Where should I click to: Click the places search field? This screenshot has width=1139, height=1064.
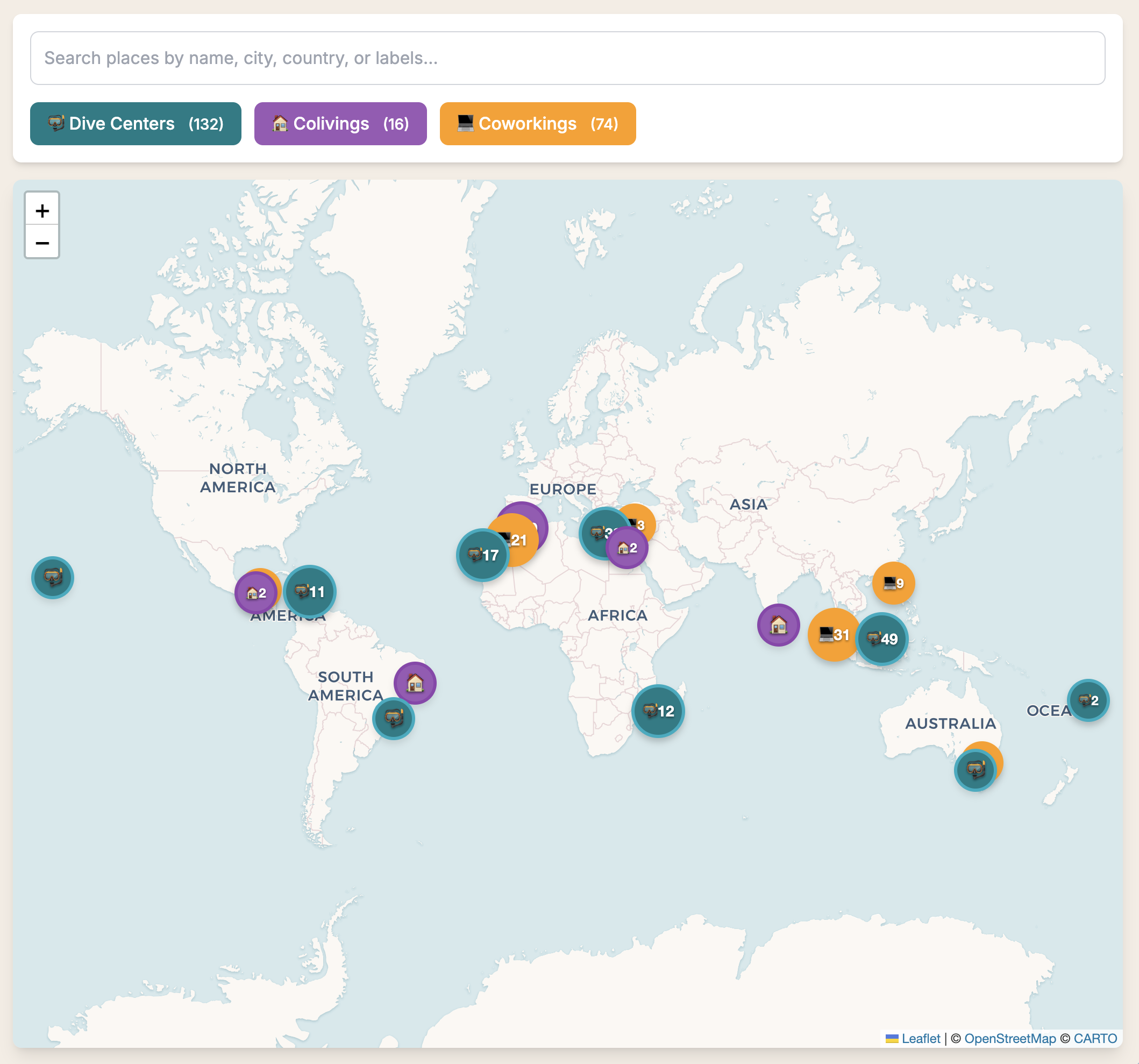(x=568, y=58)
